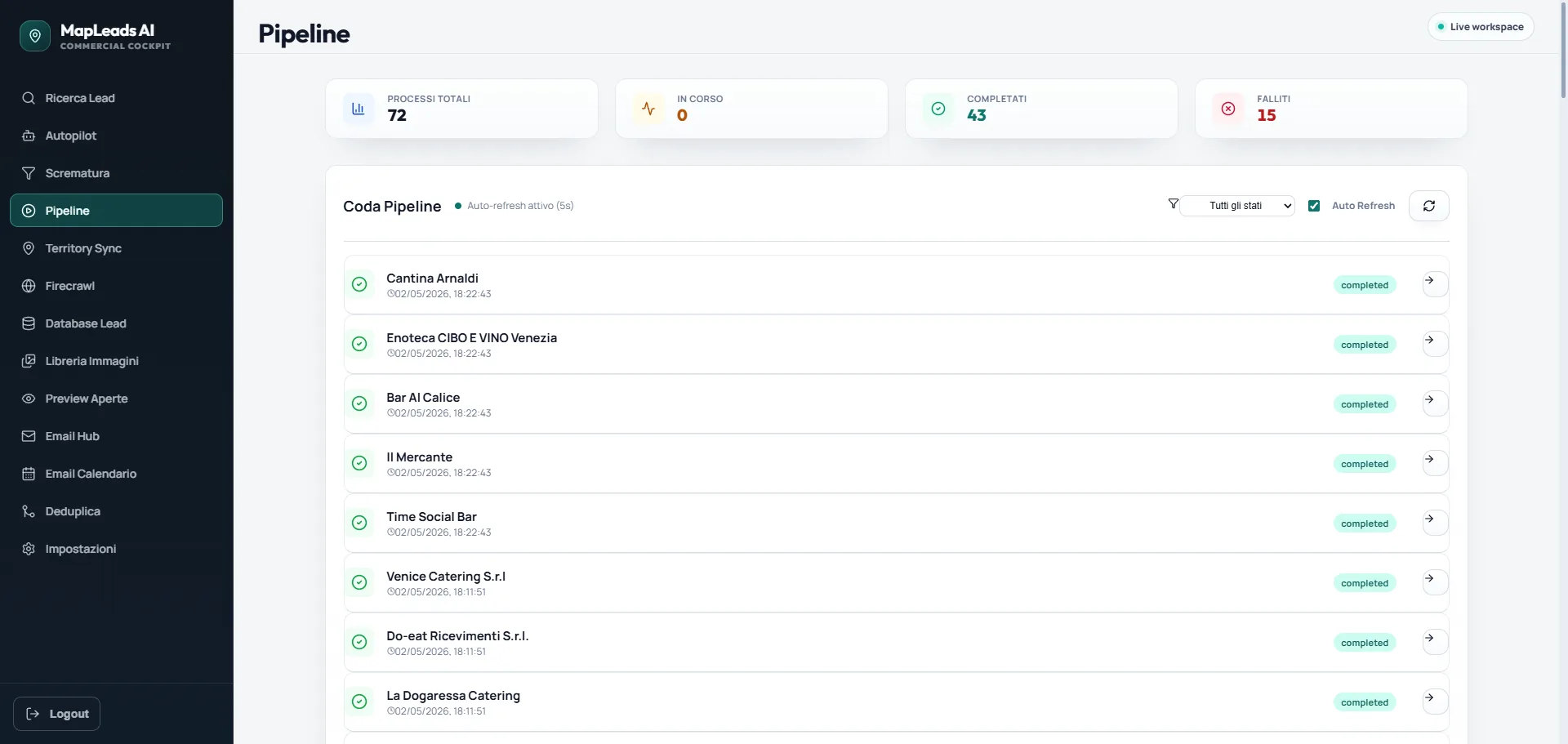Click the Libreria Immagini icon
The height and width of the screenshot is (744, 1568).
(x=29, y=361)
